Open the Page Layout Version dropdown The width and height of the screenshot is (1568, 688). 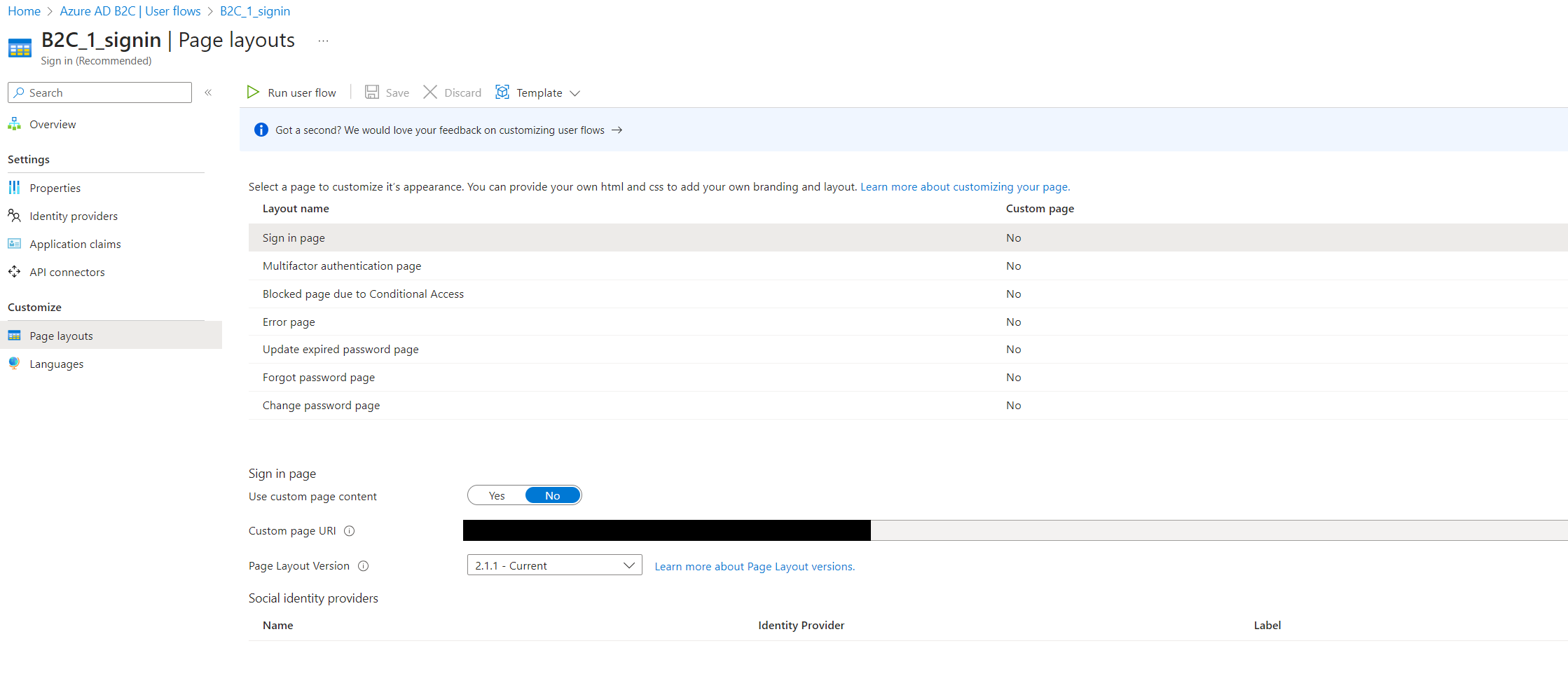555,565
